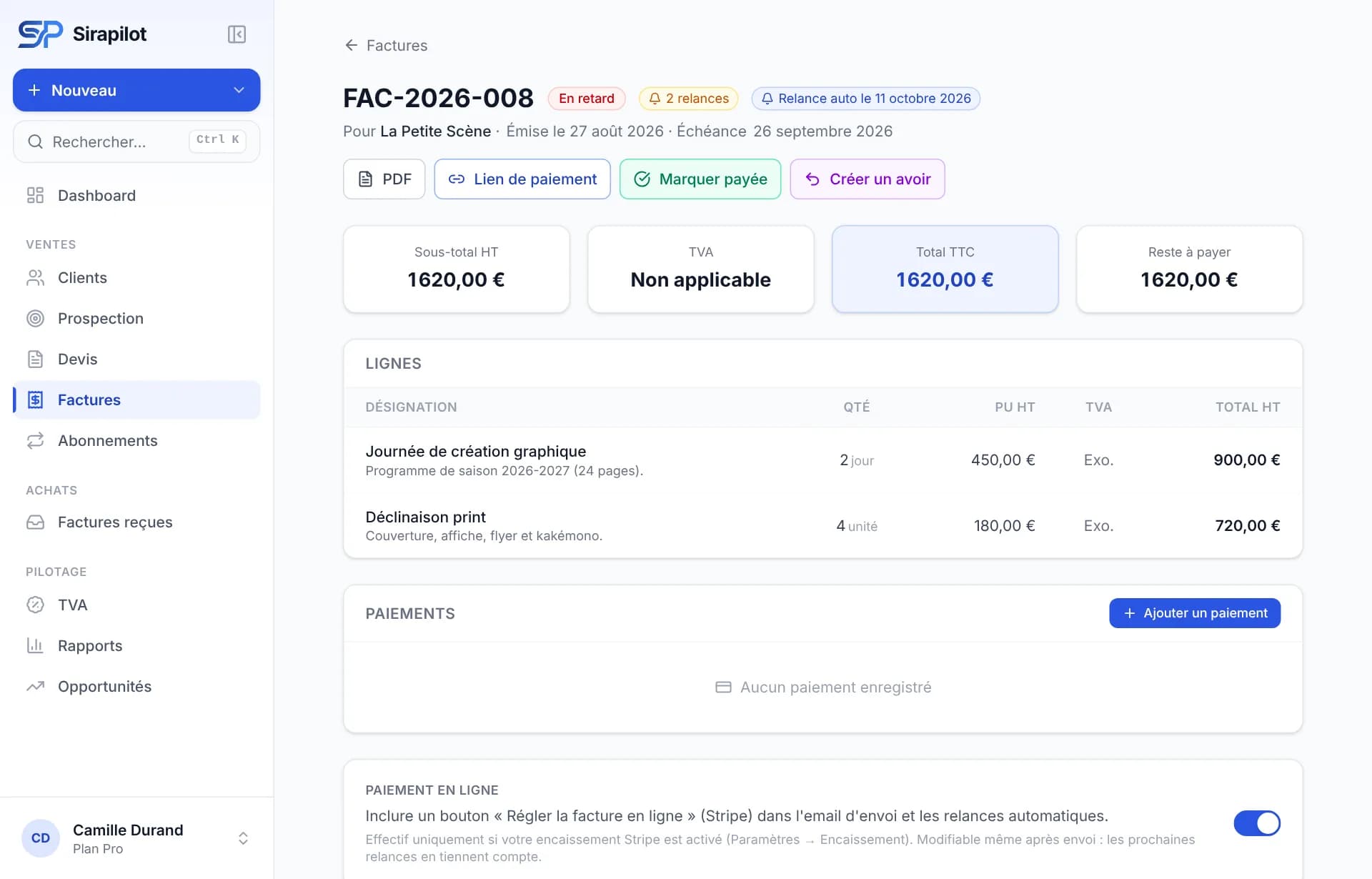Click the bell icon in the 2 relances badge

tap(655, 99)
